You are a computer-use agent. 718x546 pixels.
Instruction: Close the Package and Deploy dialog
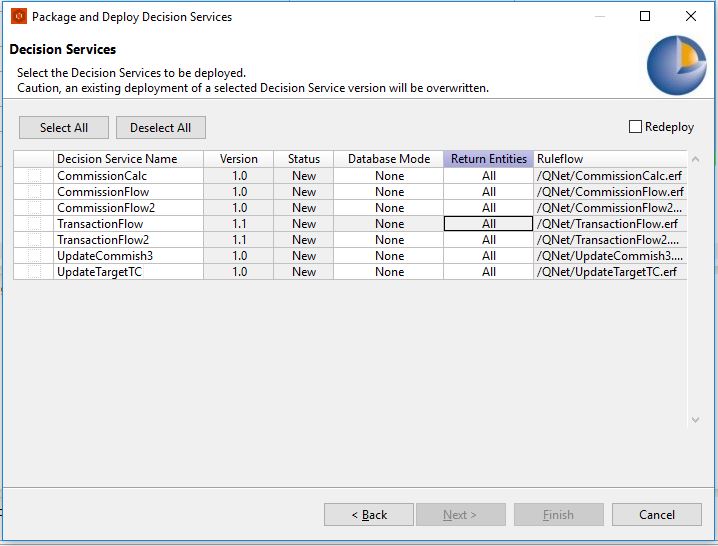pos(691,16)
